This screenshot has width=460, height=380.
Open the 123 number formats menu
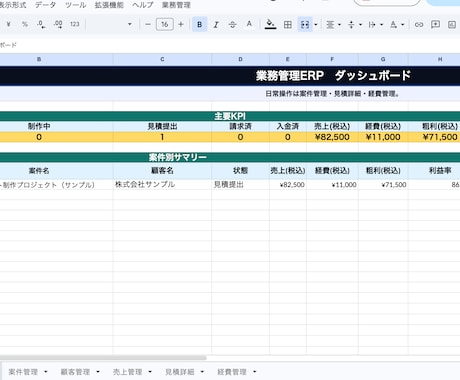(75, 24)
